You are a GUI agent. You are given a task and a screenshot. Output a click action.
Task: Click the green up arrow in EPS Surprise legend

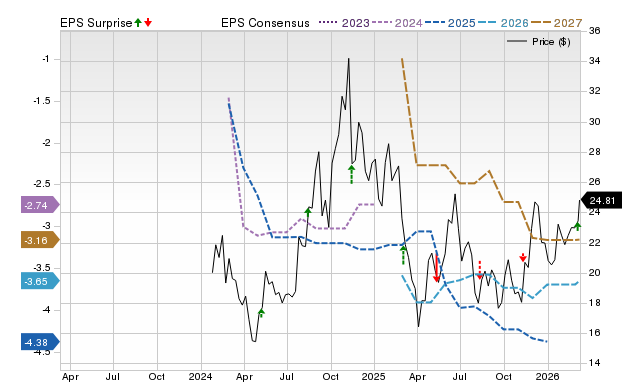(x=138, y=23)
